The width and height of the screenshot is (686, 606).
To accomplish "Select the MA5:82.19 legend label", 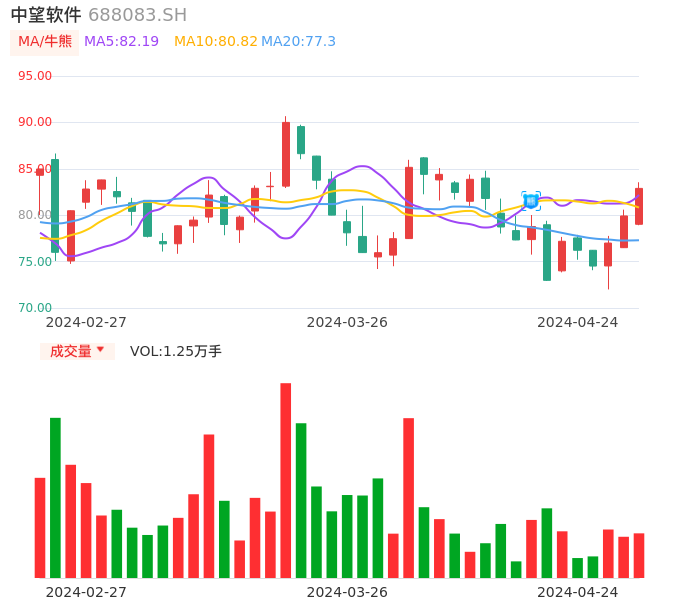I will [x=121, y=42].
